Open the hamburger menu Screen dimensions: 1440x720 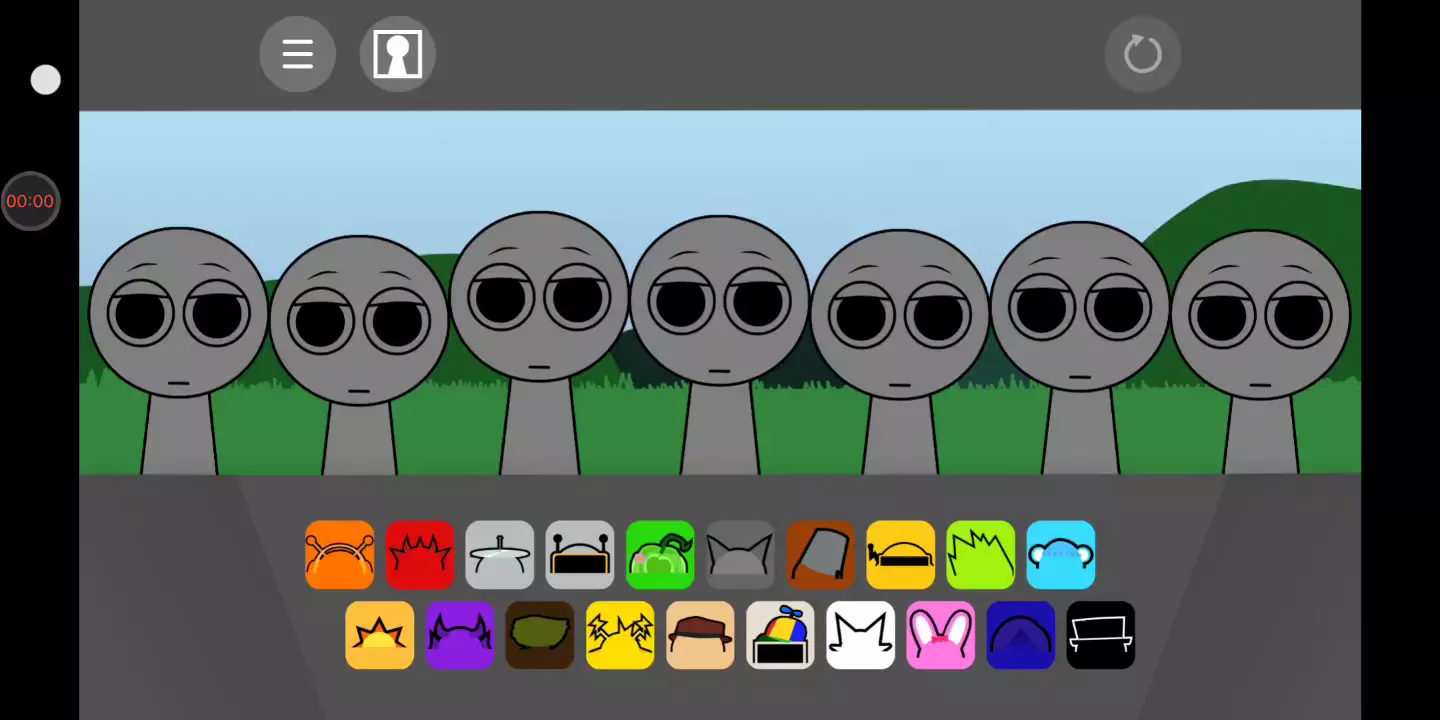[x=297, y=54]
